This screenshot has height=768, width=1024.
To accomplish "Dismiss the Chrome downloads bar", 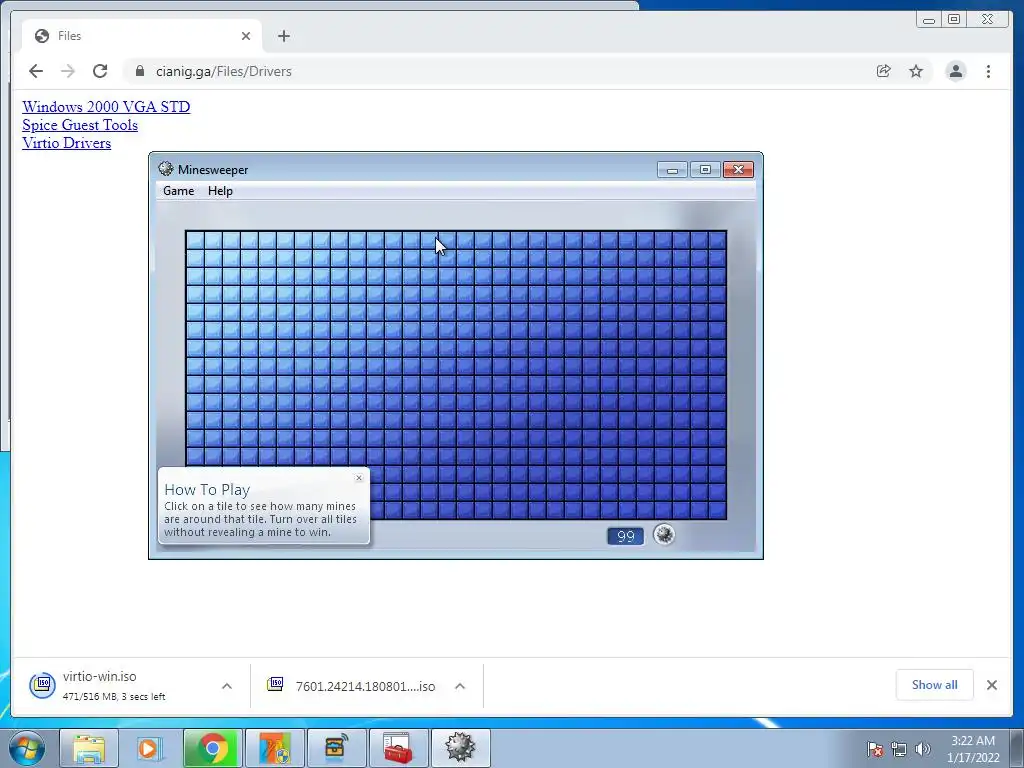I will tap(991, 684).
